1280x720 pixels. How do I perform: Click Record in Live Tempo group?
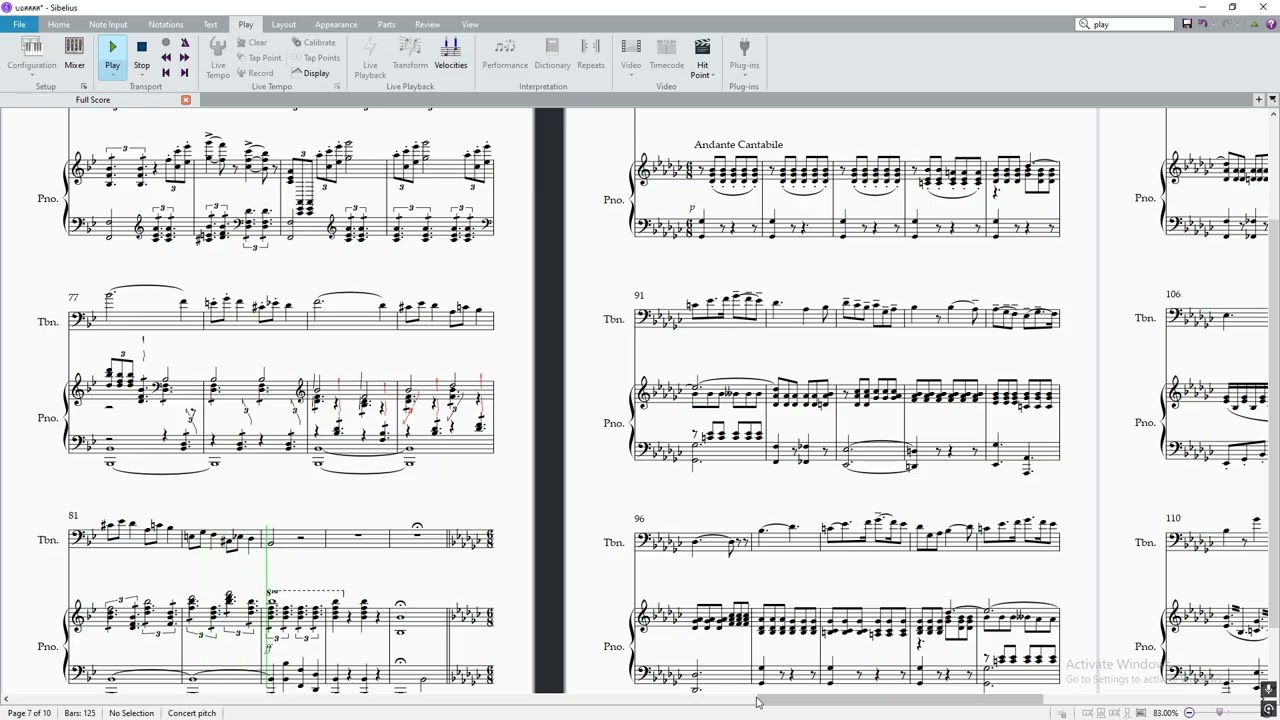[x=255, y=73]
